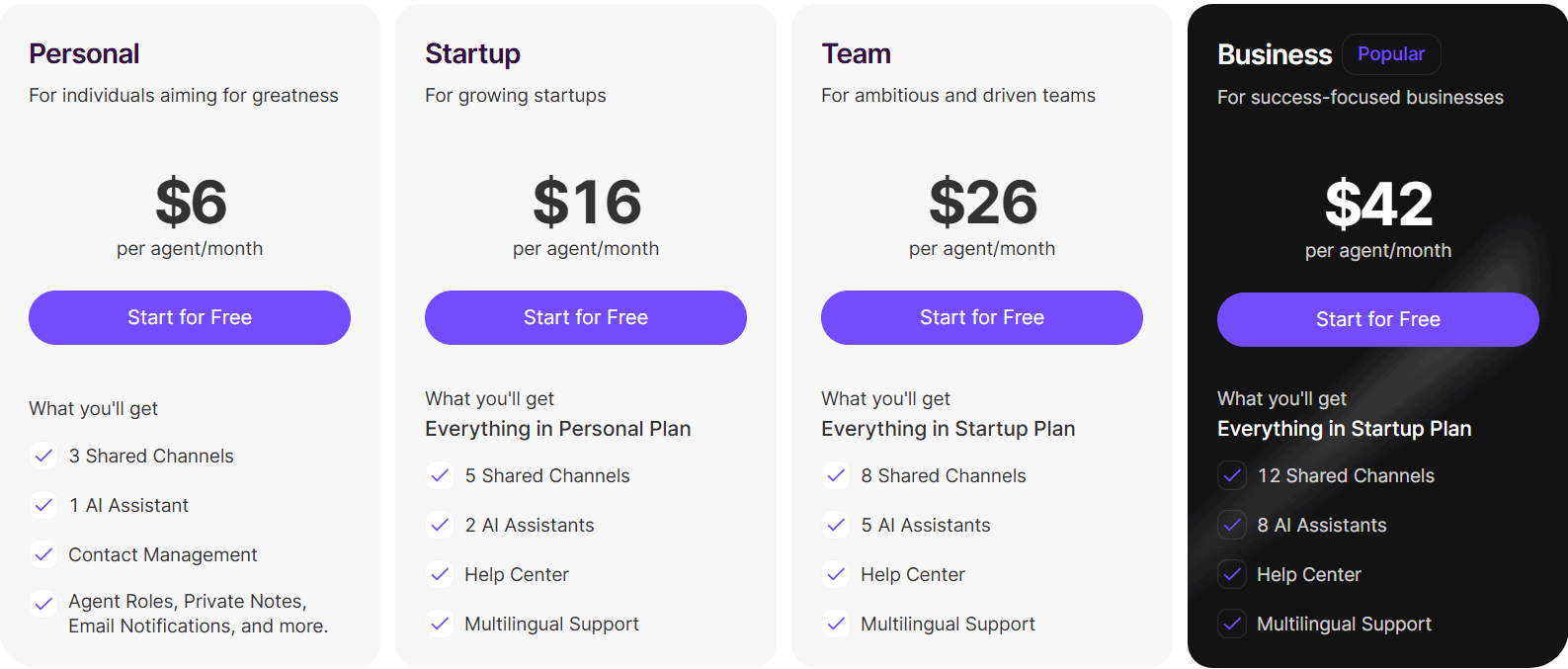Select Start for Free for Team plan
The height and width of the screenshot is (669, 1568).
[982, 317]
